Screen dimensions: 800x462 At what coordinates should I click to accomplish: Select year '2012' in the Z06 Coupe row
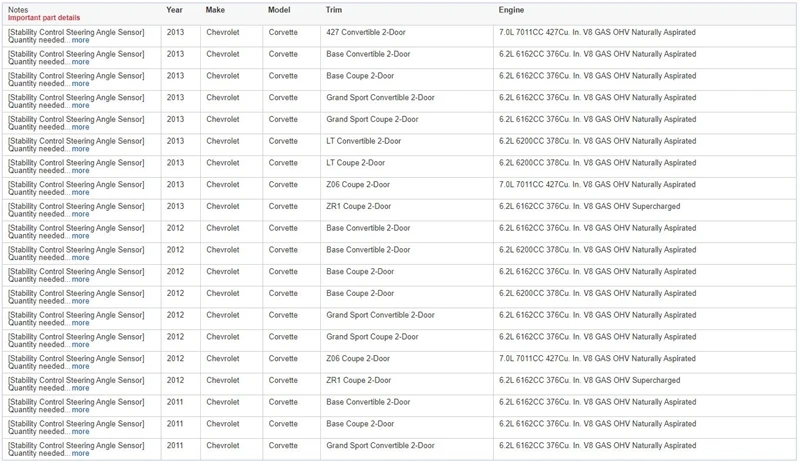pos(175,359)
